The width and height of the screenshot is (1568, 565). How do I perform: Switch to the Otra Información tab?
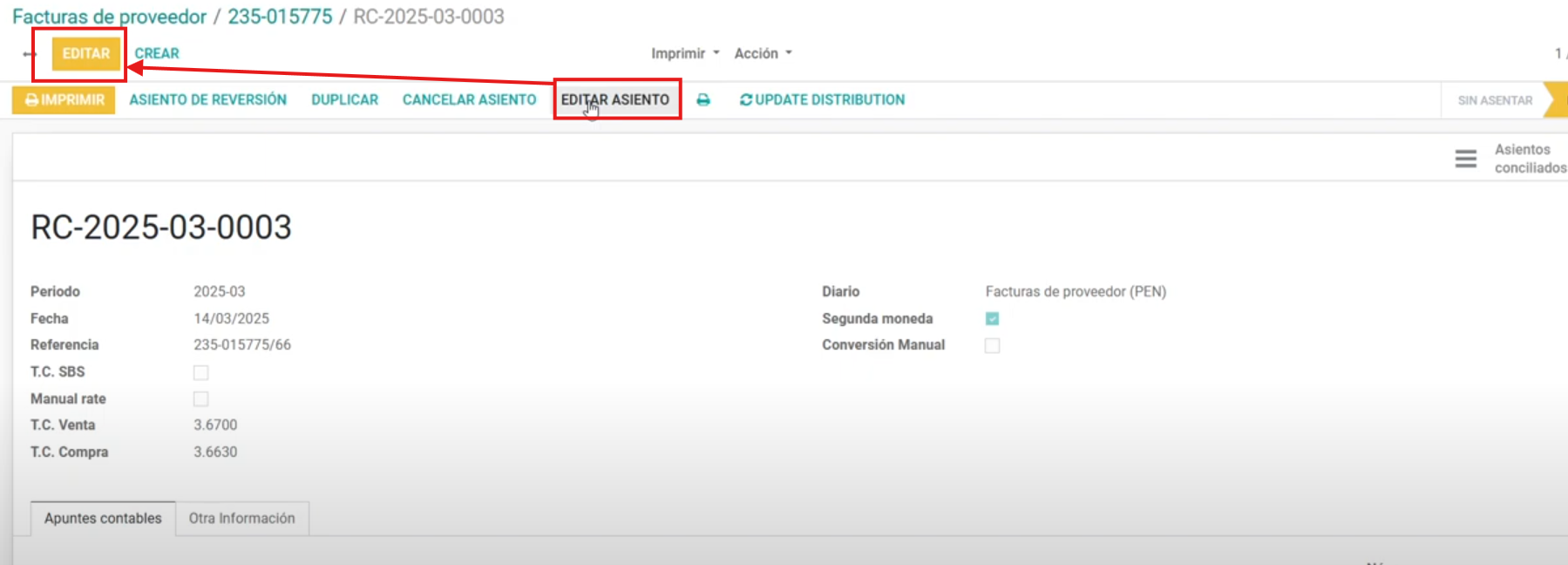[x=242, y=519]
